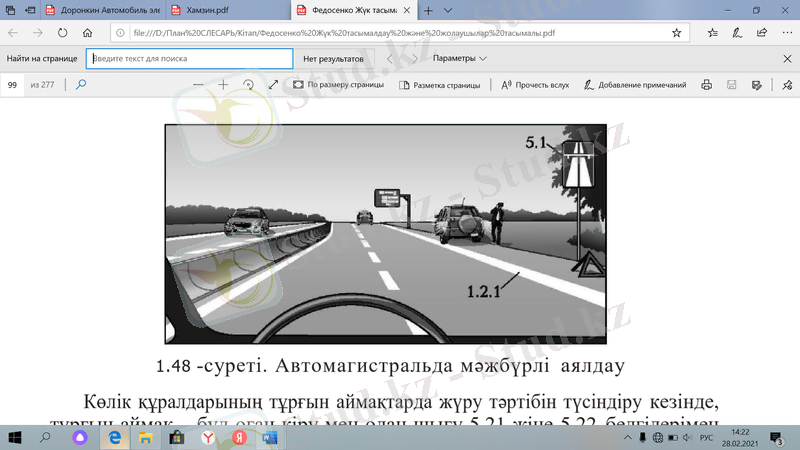Enter full screen view with expand icon
The height and width of the screenshot is (450, 800).
[x=273, y=85]
